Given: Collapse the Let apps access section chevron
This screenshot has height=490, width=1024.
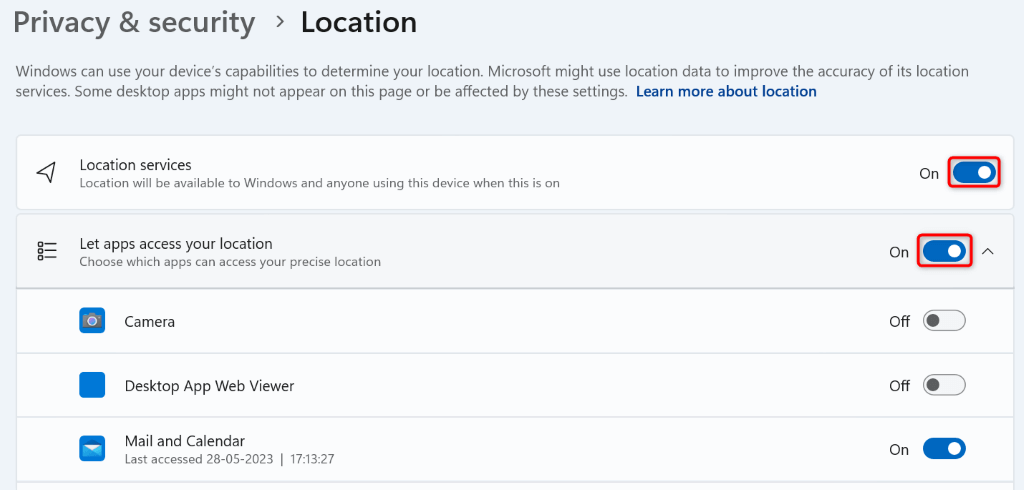Looking at the screenshot, I should coord(988,251).
